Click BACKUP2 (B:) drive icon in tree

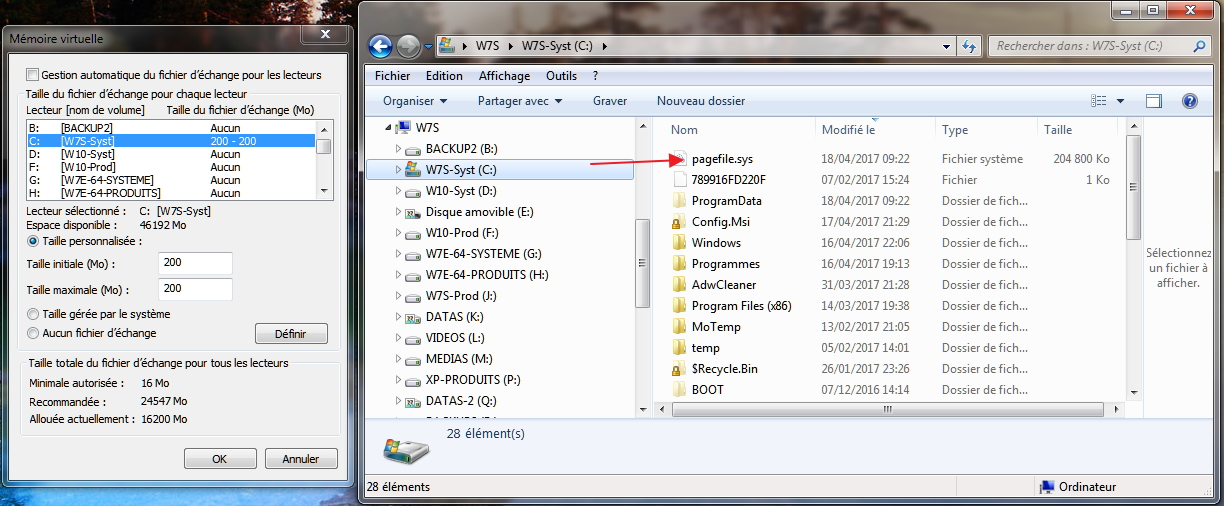tap(412, 149)
